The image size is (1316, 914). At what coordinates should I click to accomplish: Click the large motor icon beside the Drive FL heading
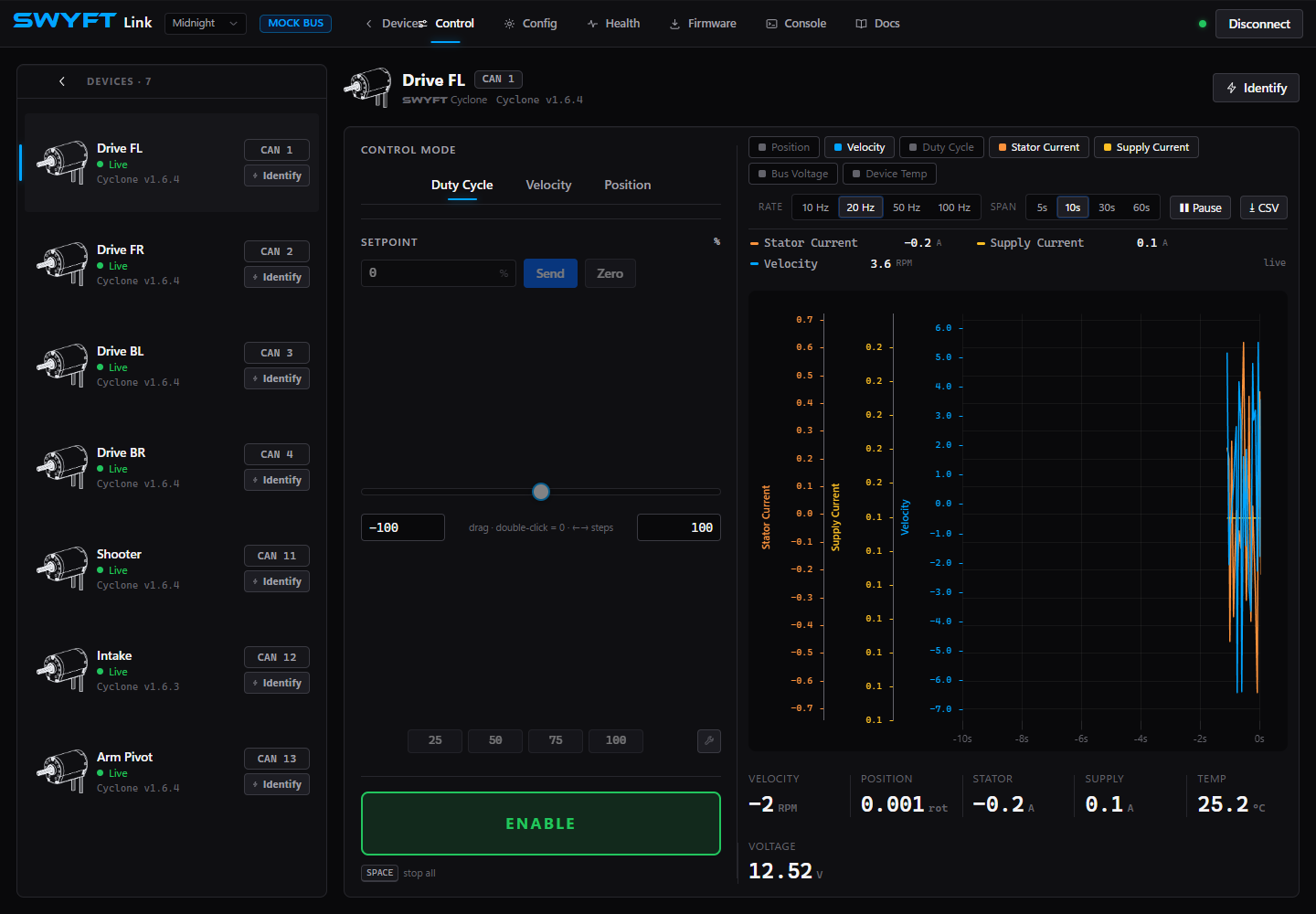click(367, 87)
